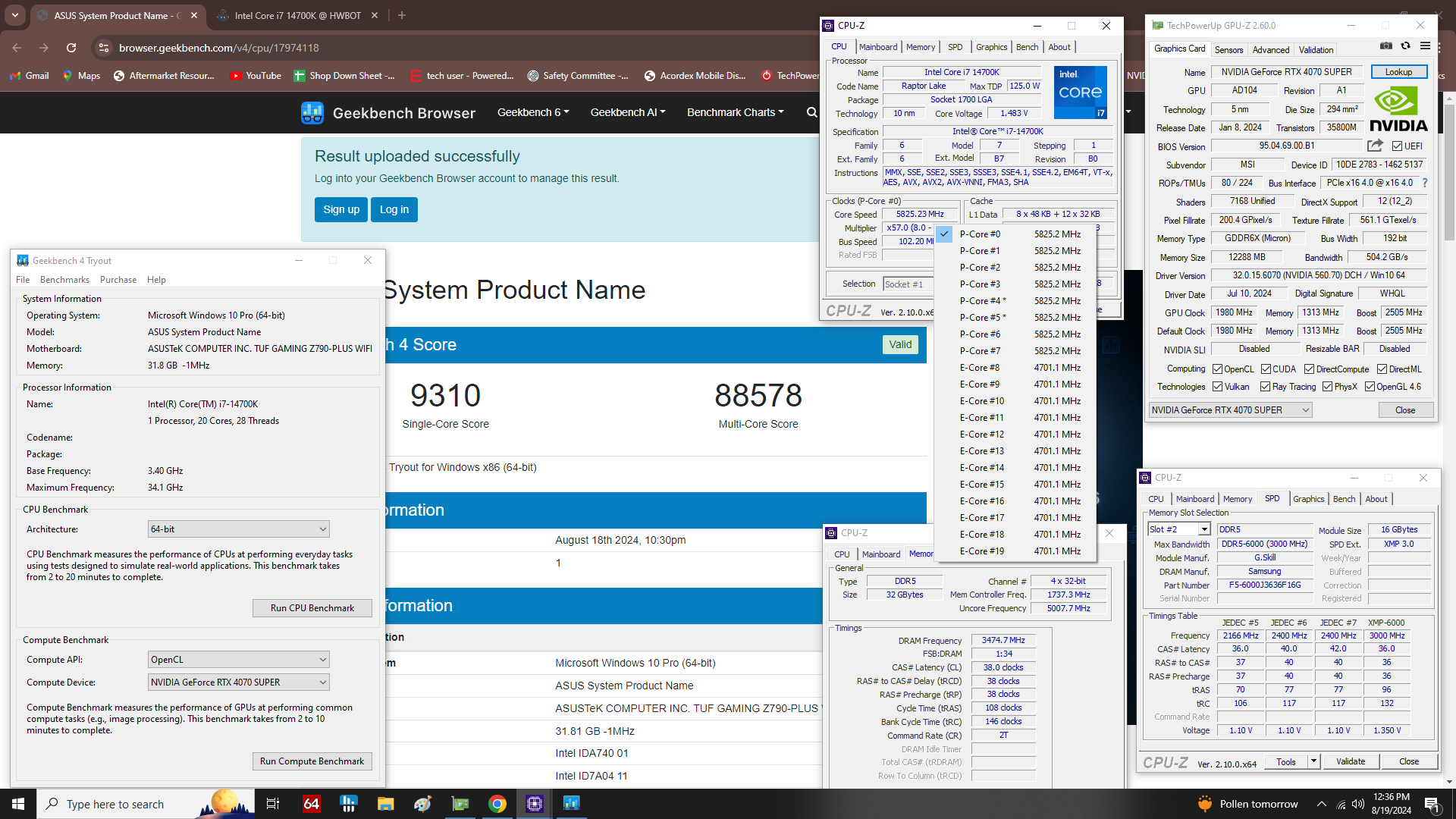This screenshot has width=1456, height=819.
Task: Toggle the DirectML checkbox
Action: (1382, 369)
